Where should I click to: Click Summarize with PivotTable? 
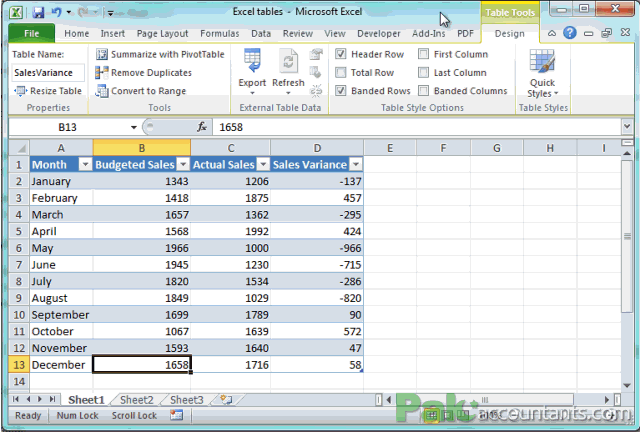[x=160, y=54]
